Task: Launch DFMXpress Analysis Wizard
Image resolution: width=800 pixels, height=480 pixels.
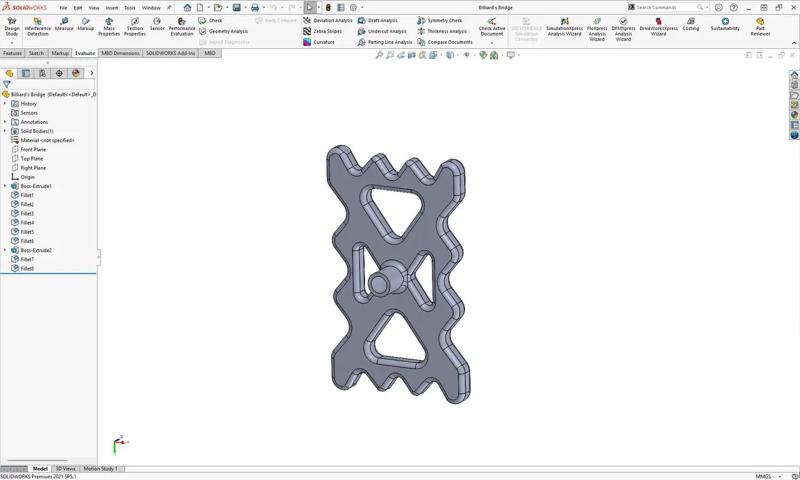Action: point(623,30)
